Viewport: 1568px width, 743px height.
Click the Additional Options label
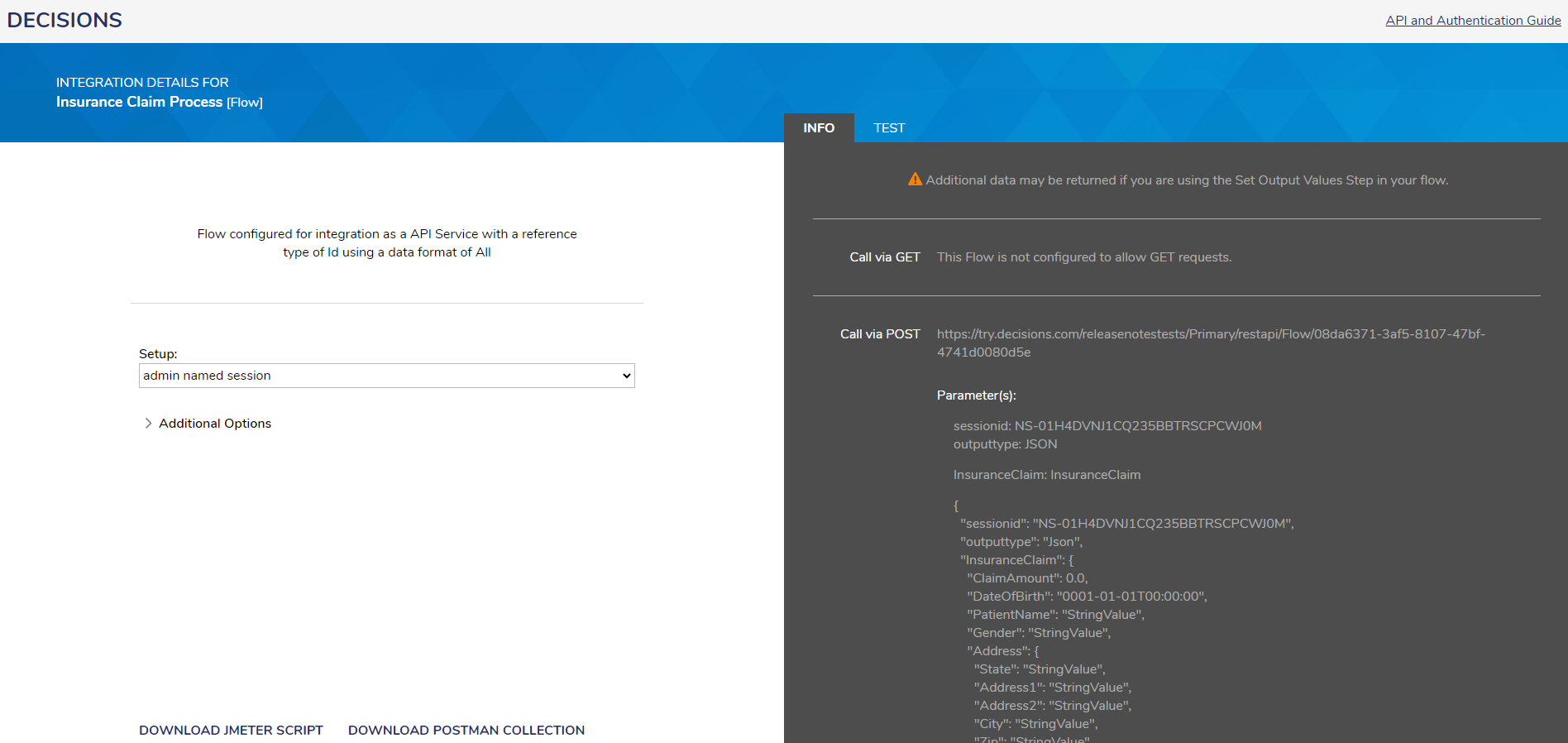[x=215, y=424]
